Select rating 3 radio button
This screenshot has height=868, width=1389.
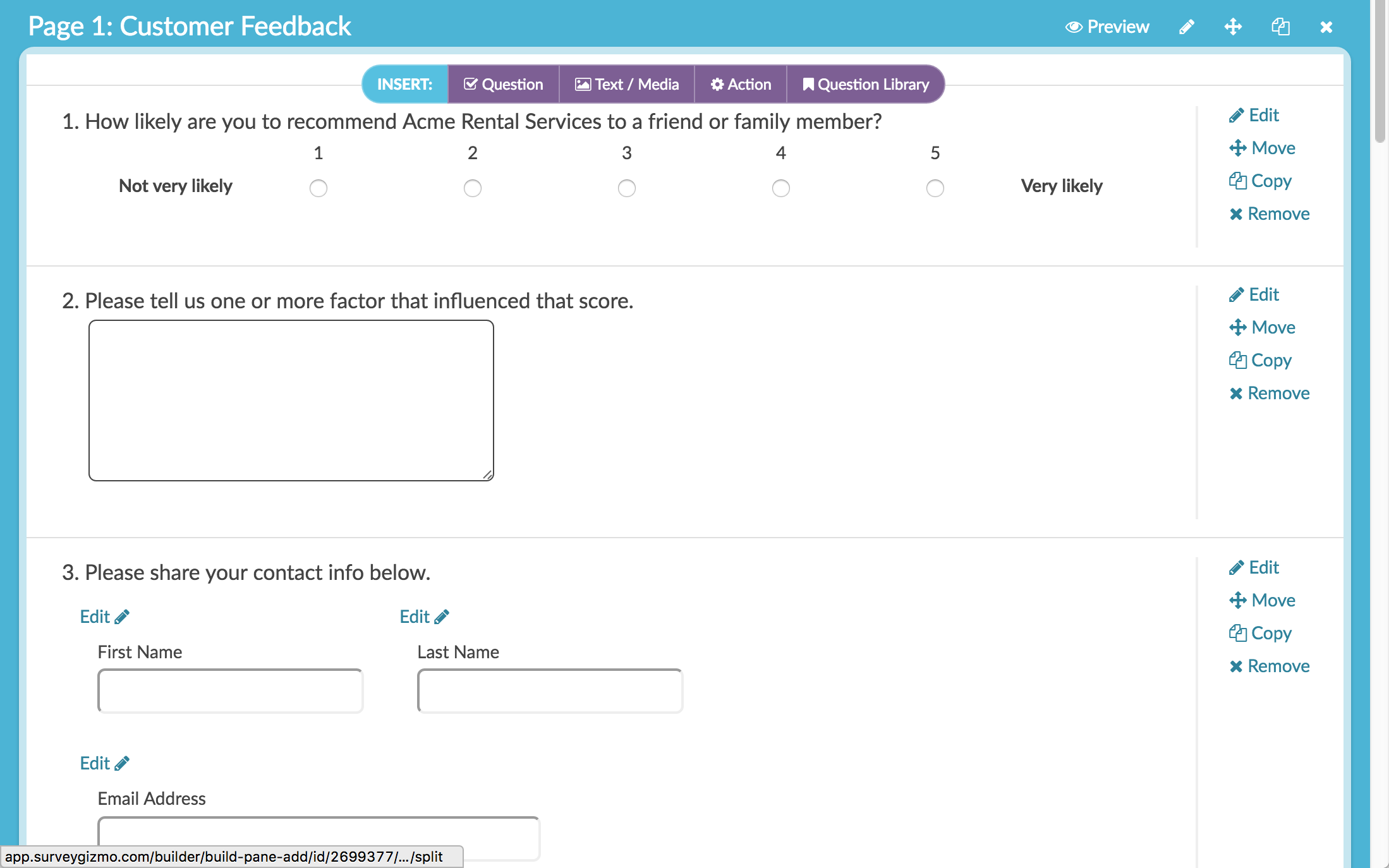click(627, 188)
